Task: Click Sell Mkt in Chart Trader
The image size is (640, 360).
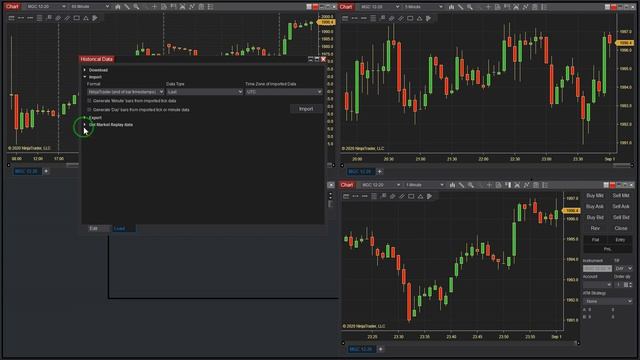Action: click(x=621, y=196)
